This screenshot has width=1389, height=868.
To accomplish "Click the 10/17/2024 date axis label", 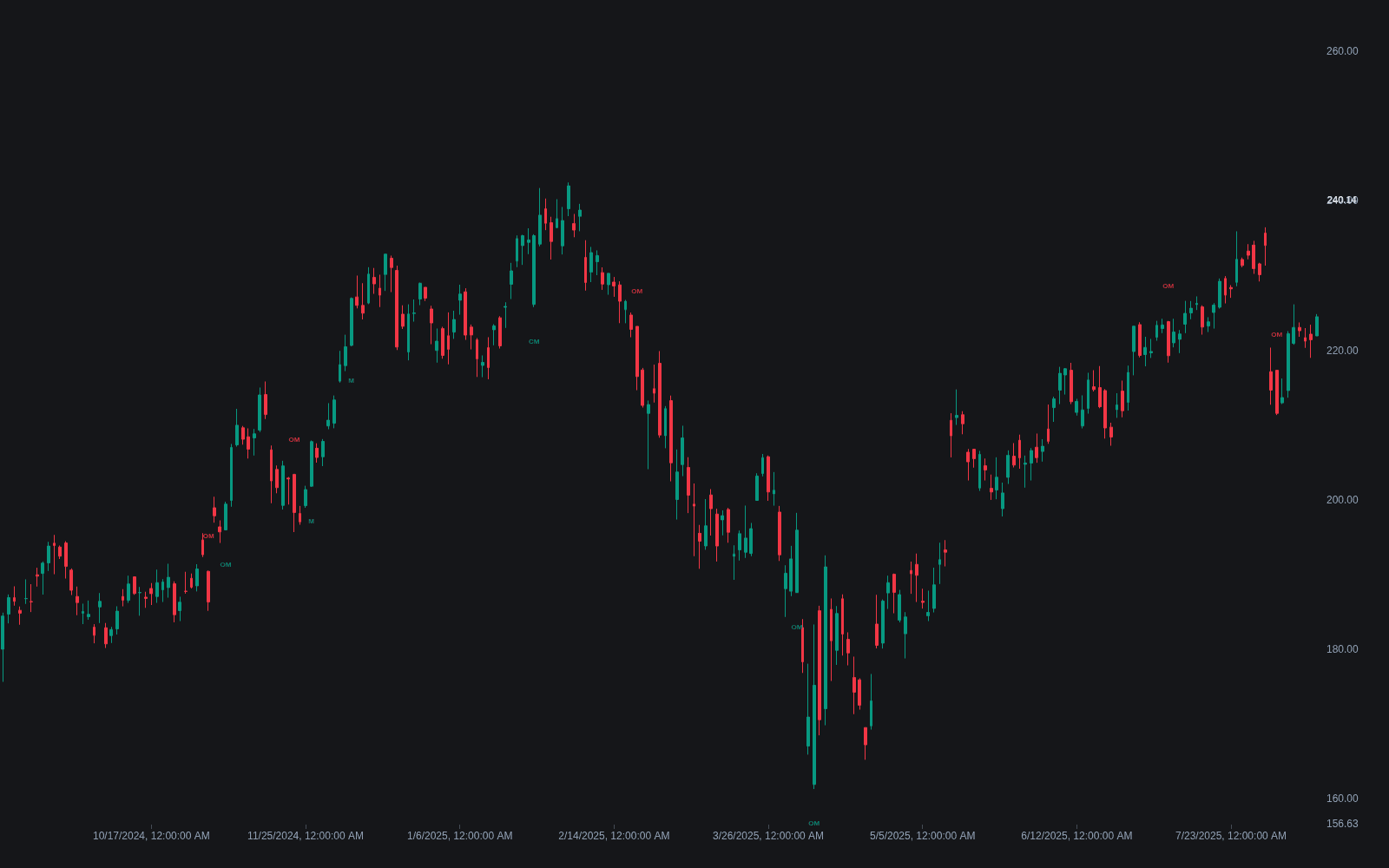I will [151, 836].
